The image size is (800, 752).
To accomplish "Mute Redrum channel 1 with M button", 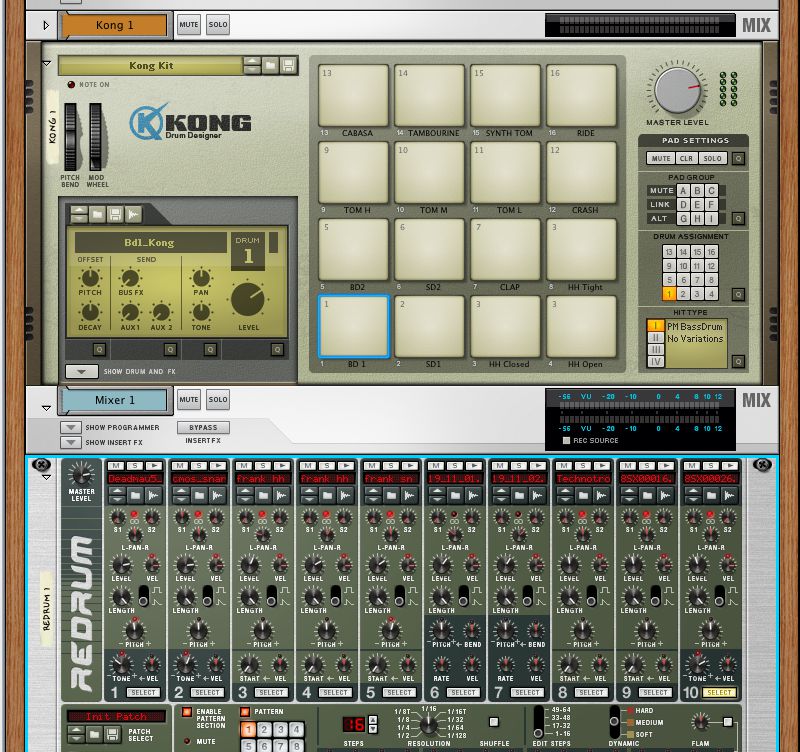I will [116, 466].
